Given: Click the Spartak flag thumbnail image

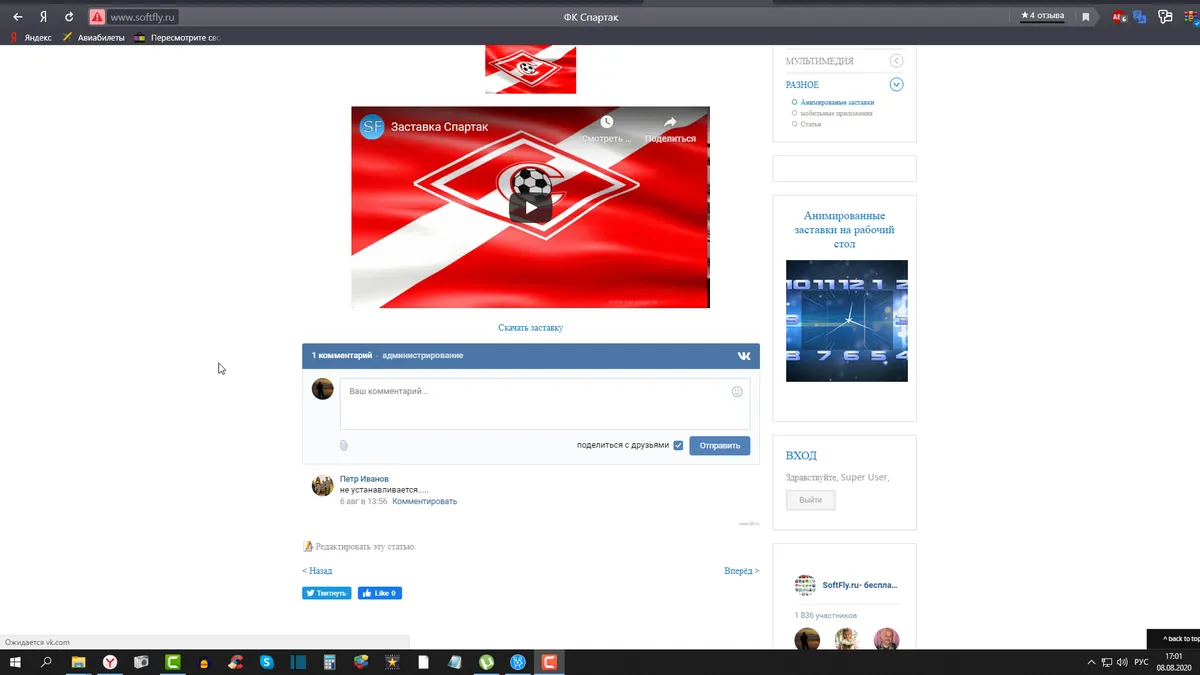Looking at the screenshot, I should pyautogui.click(x=530, y=69).
